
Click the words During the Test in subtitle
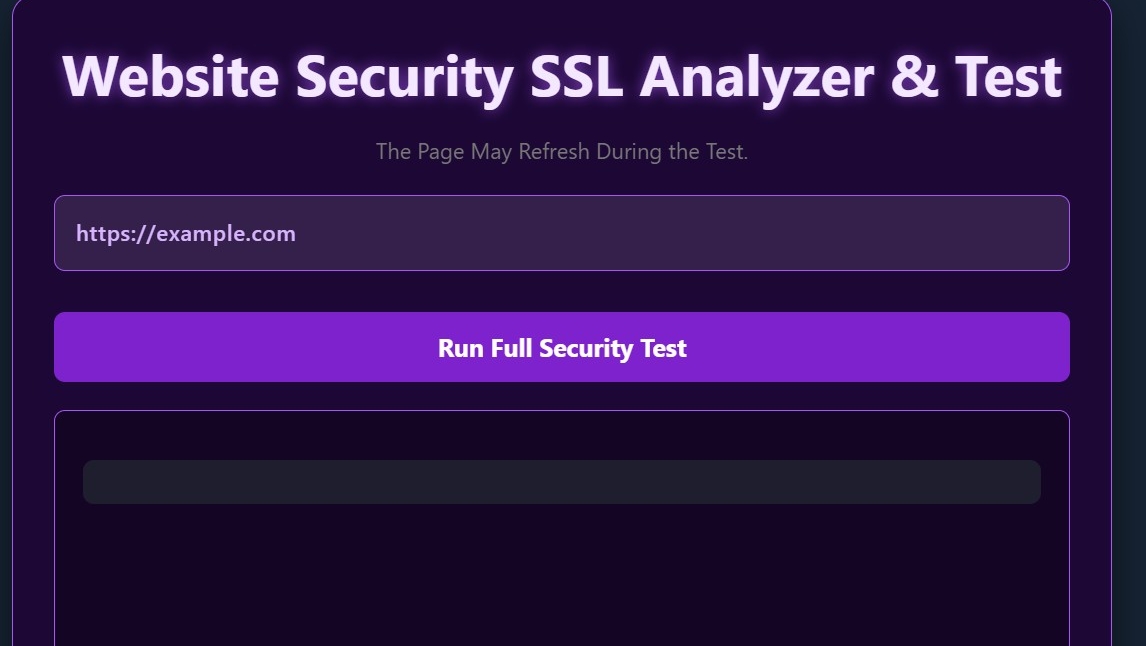click(672, 151)
